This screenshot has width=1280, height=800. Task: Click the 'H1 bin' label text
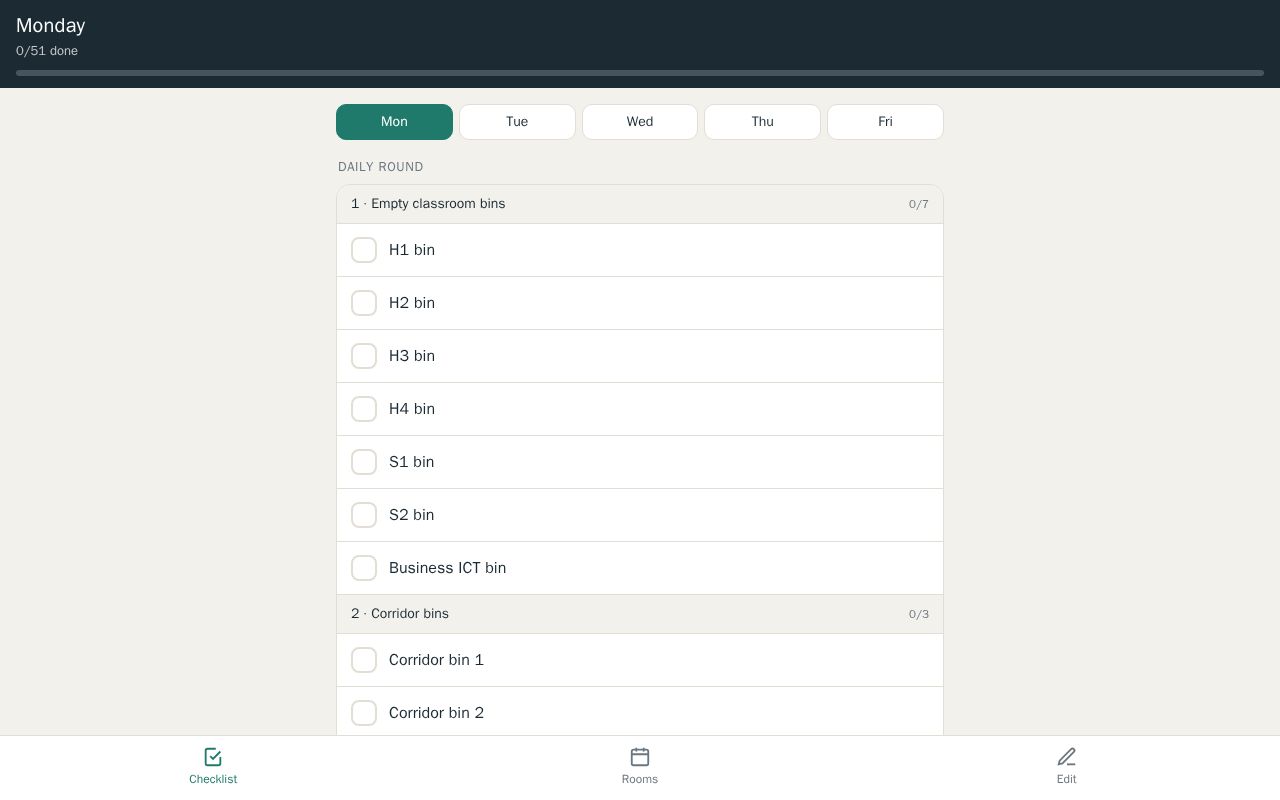pos(412,250)
